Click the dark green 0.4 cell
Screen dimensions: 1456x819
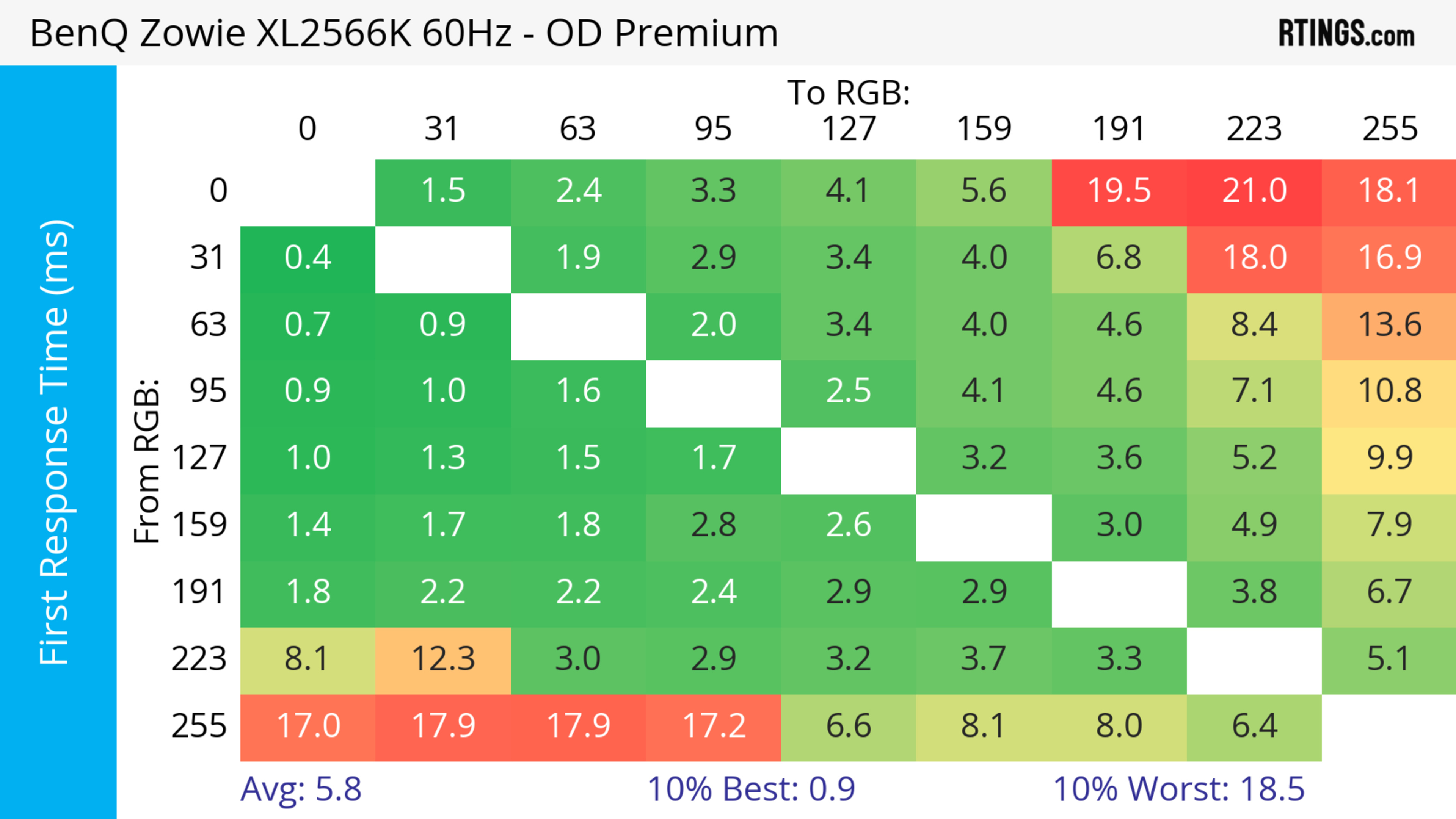[308, 258]
